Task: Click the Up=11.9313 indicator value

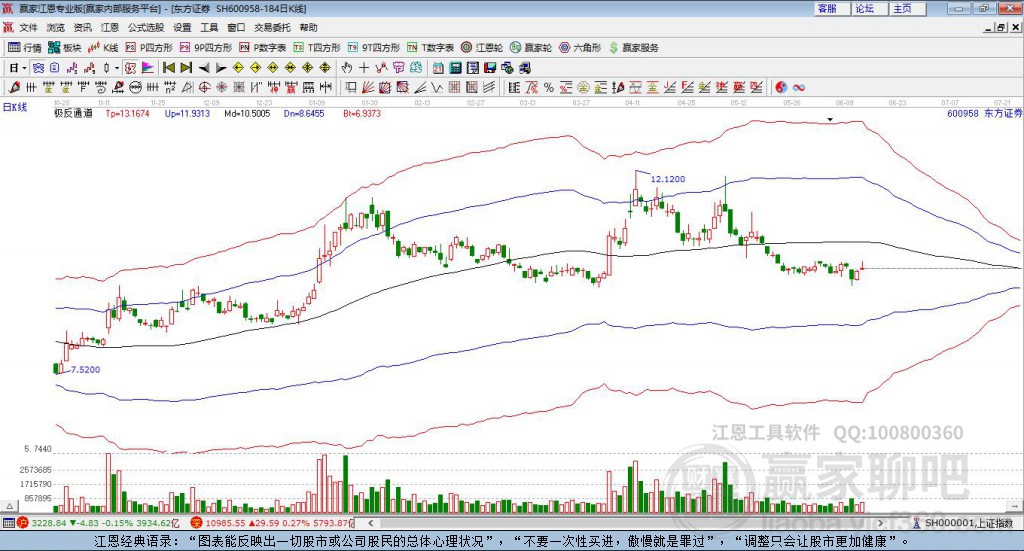Action: tap(187, 114)
